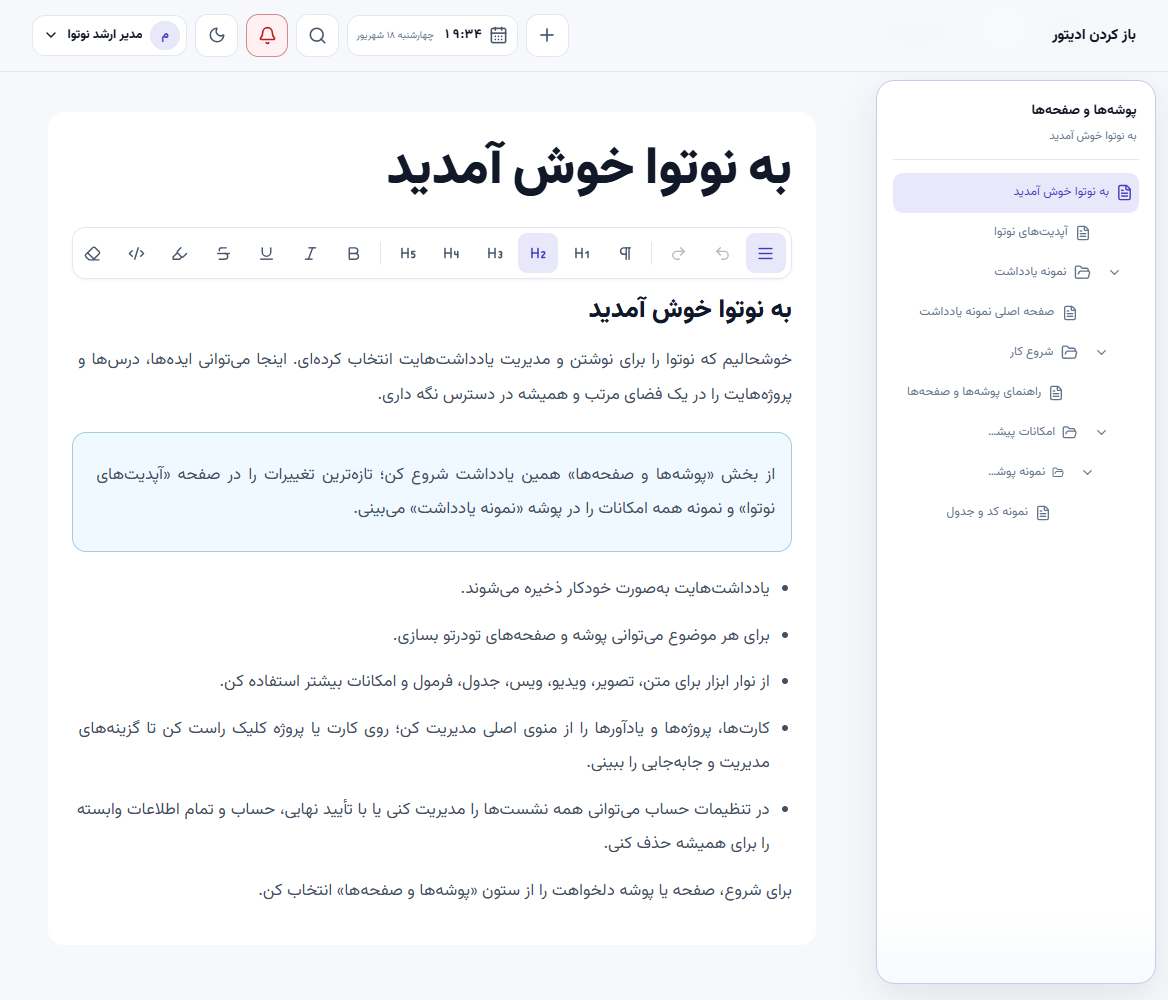Switch to paragraph pilcrow style
This screenshot has width=1168, height=1000.
pyautogui.click(x=626, y=253)
